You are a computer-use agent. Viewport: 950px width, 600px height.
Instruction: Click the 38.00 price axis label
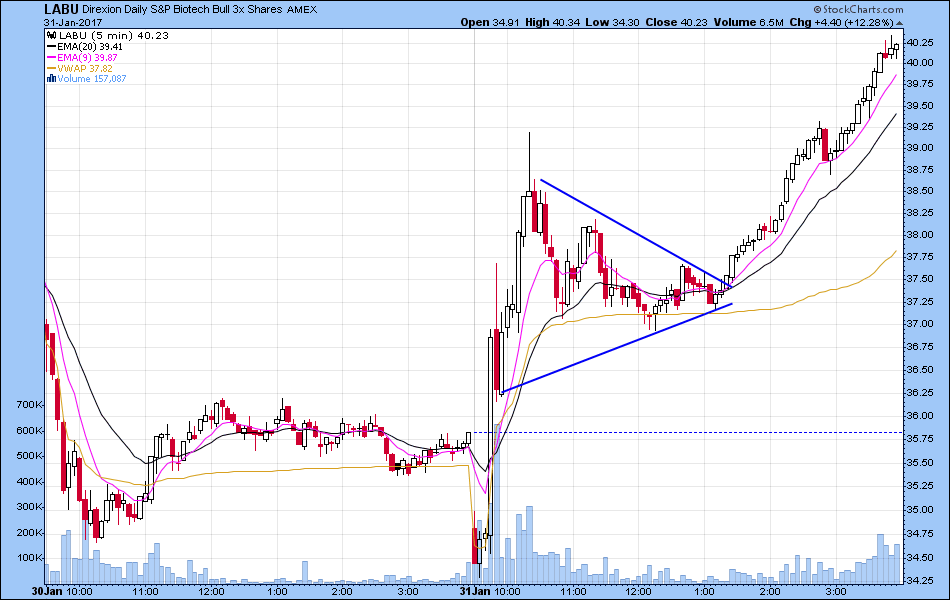[x=919, y=235]
